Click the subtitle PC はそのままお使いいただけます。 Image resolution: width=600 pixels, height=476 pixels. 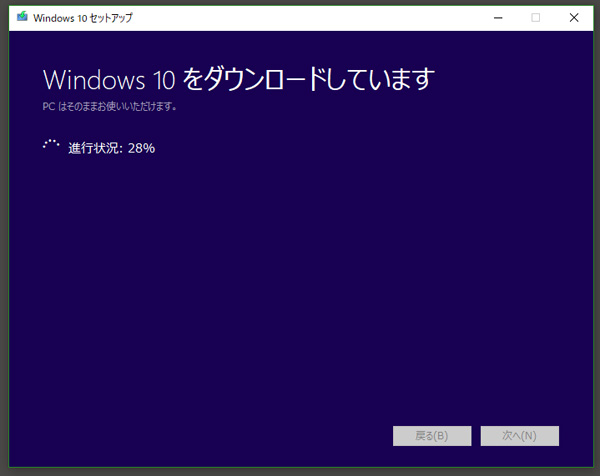109,106
